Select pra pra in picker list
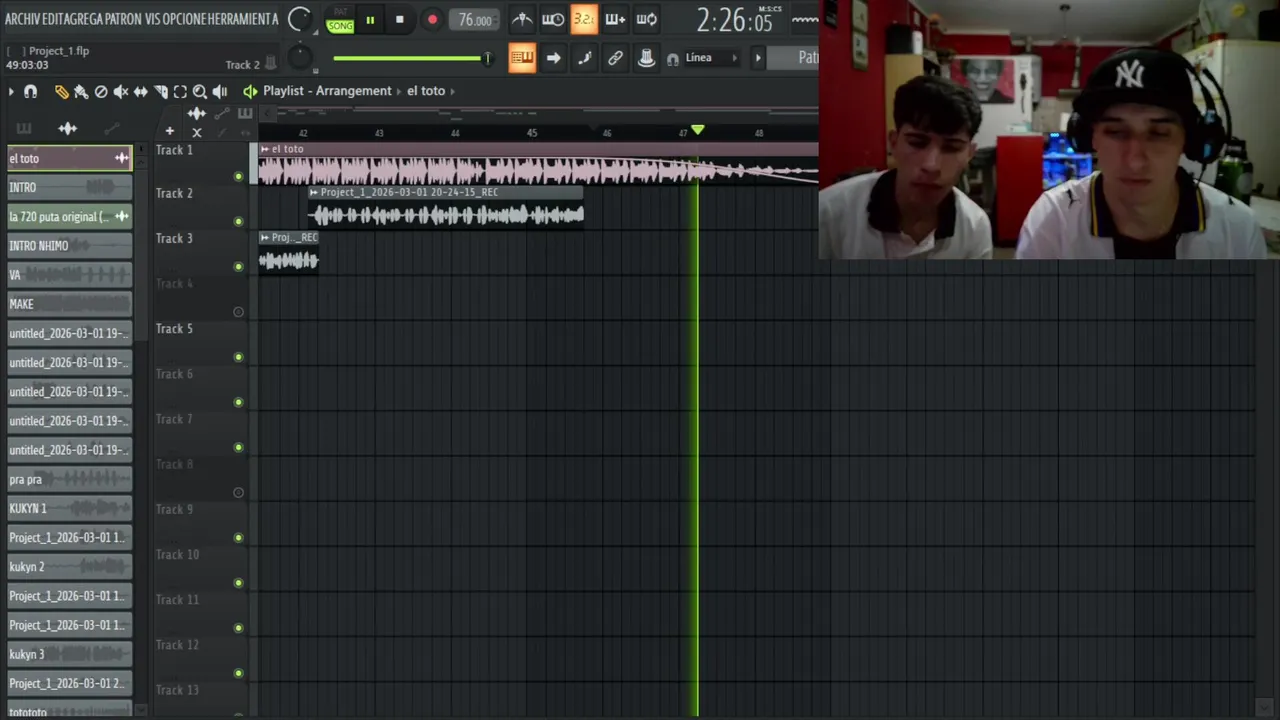Screen dimensions: 1280x720 pyautogui.click(x=70, y=479)
